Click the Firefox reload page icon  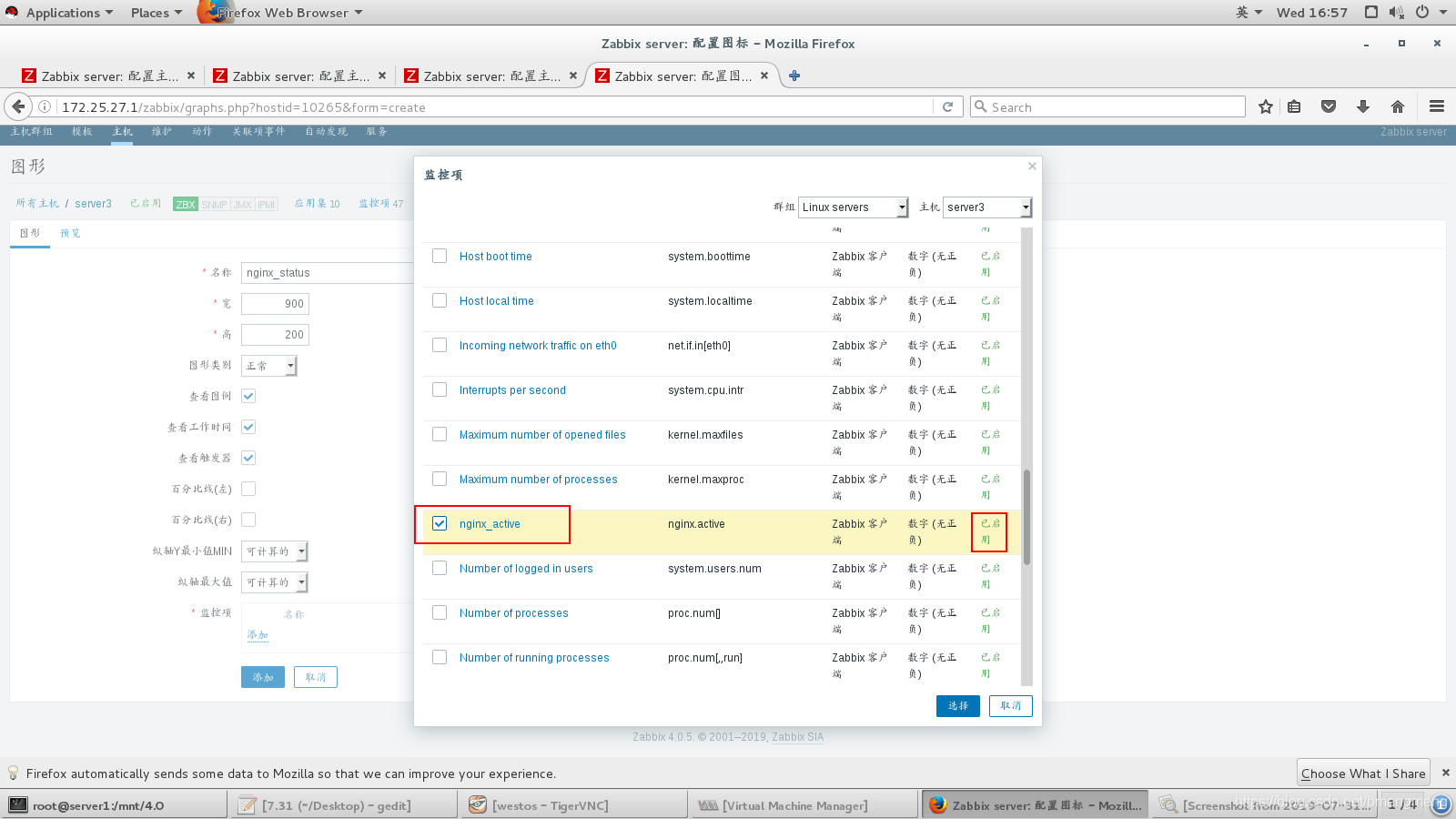(947, 106)
